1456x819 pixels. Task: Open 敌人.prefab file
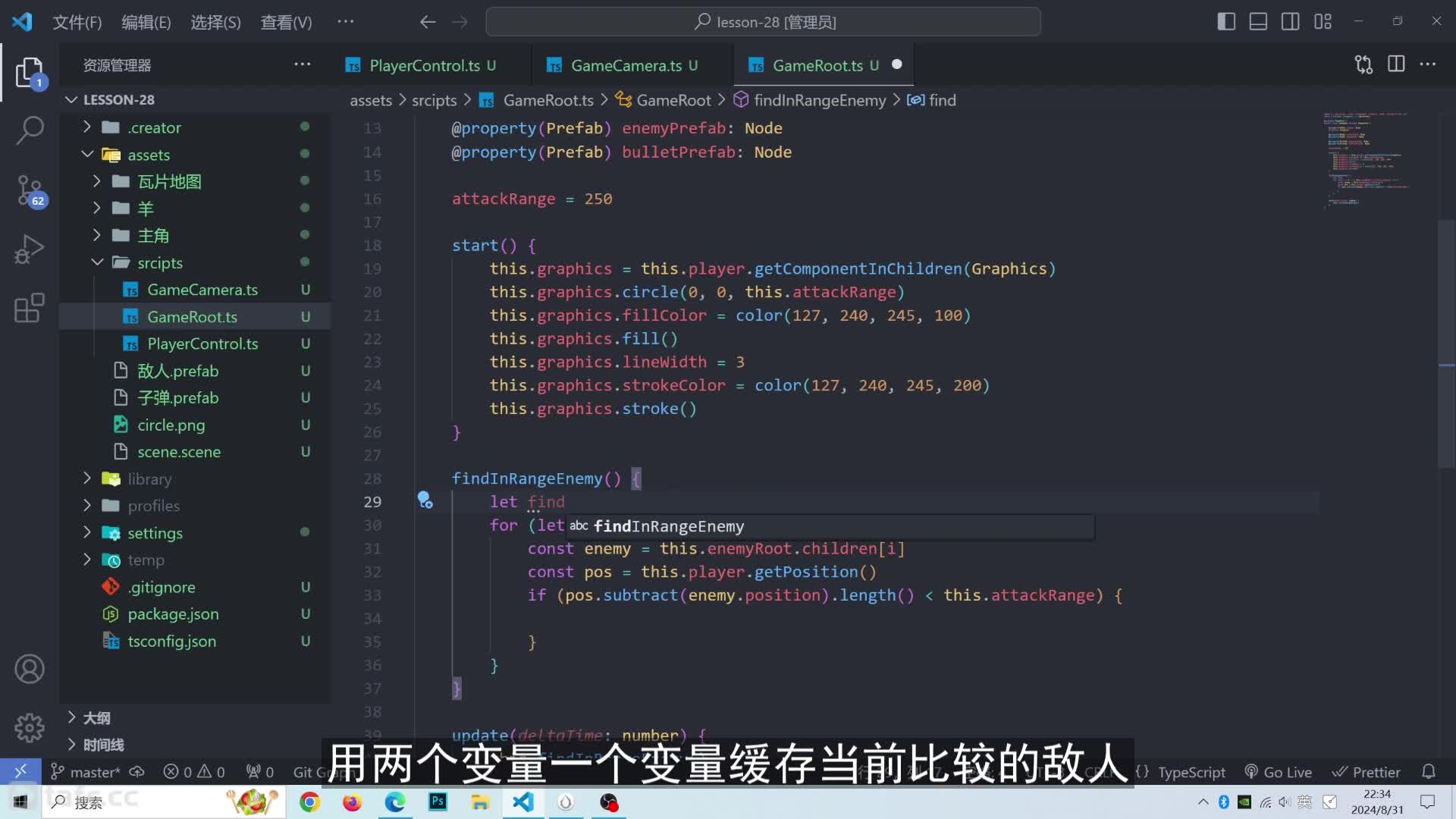pyautogui.click(x=195, y=371)
